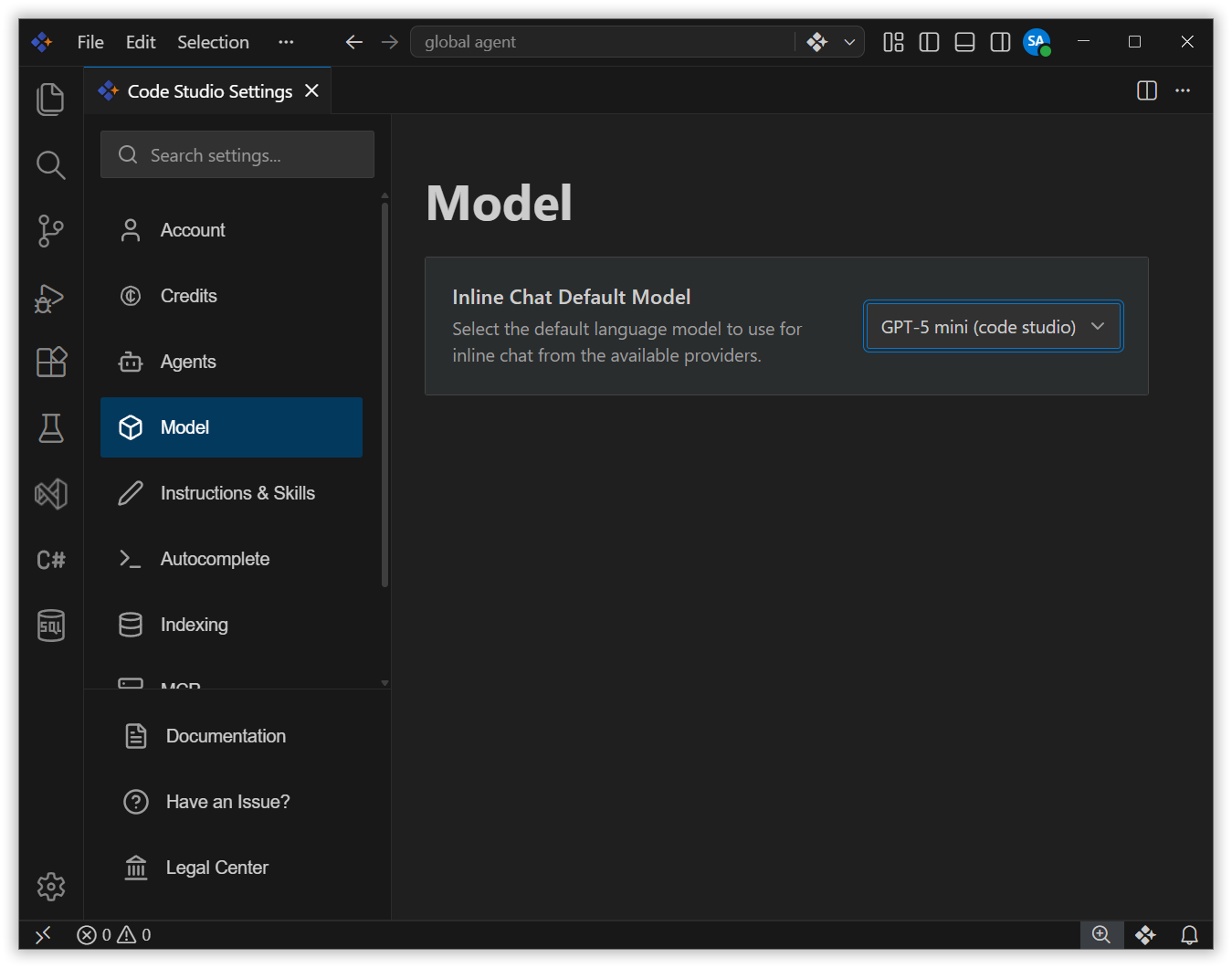
Task: Click the zoom magnifier in status bar
Action: pyautogui.click(x=1101, y=935)
